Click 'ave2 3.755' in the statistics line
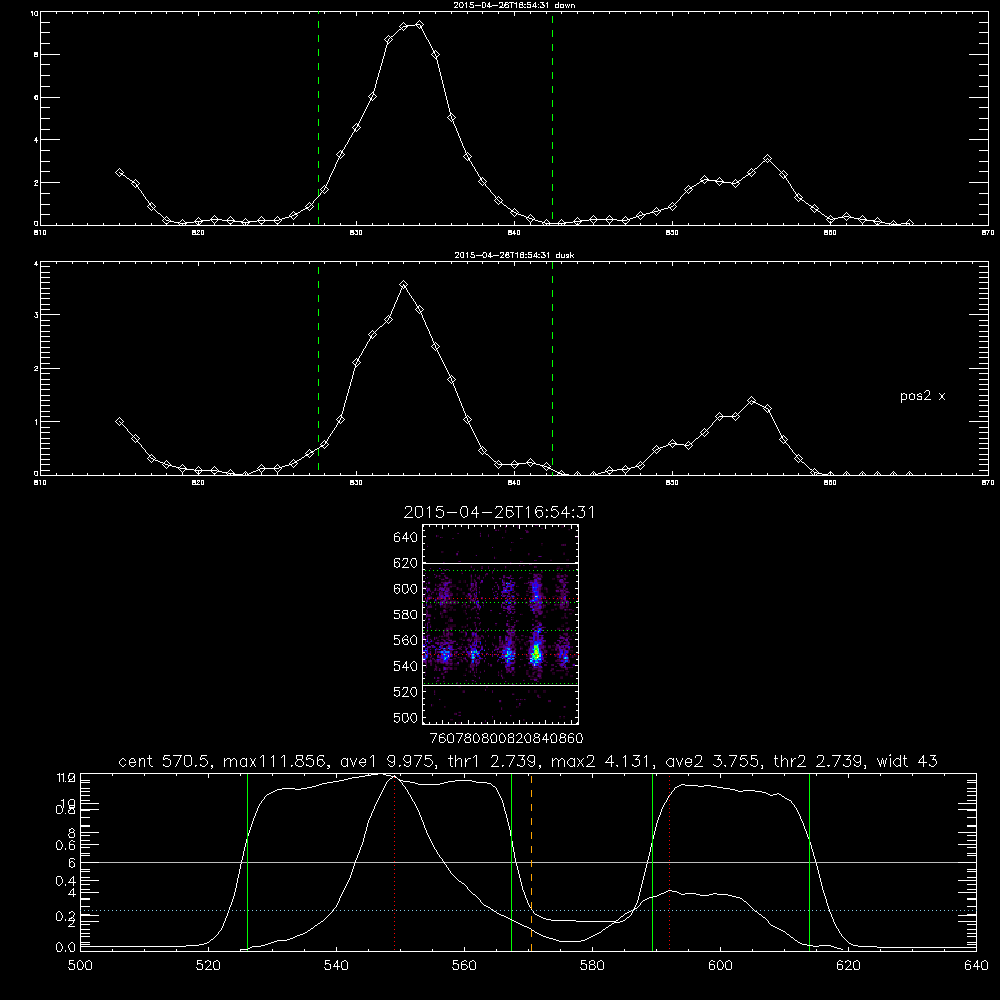Image resolution: width=1000 pixels, height=1000 pixels. point(713,761)
